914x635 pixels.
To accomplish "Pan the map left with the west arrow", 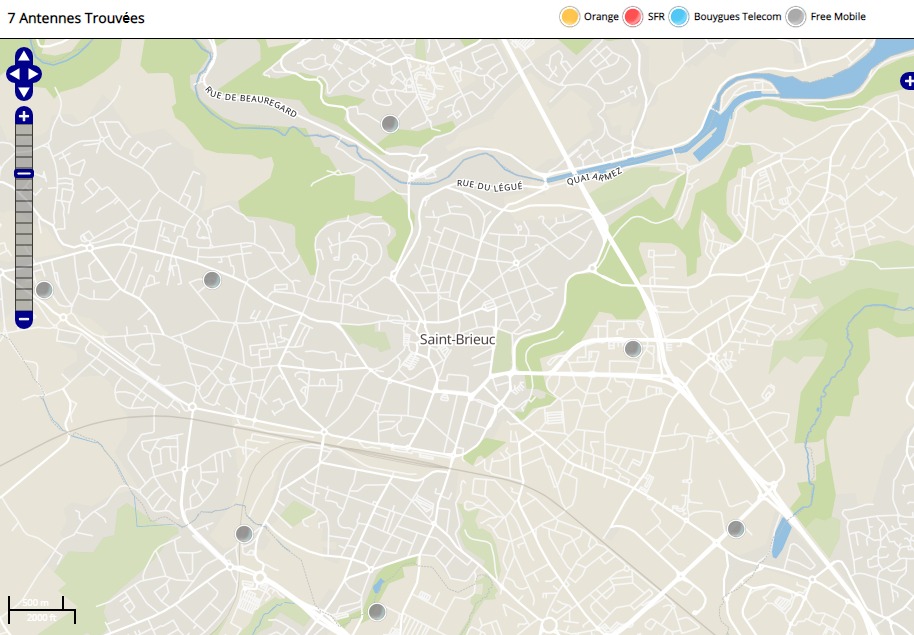I will pos(12,74).
